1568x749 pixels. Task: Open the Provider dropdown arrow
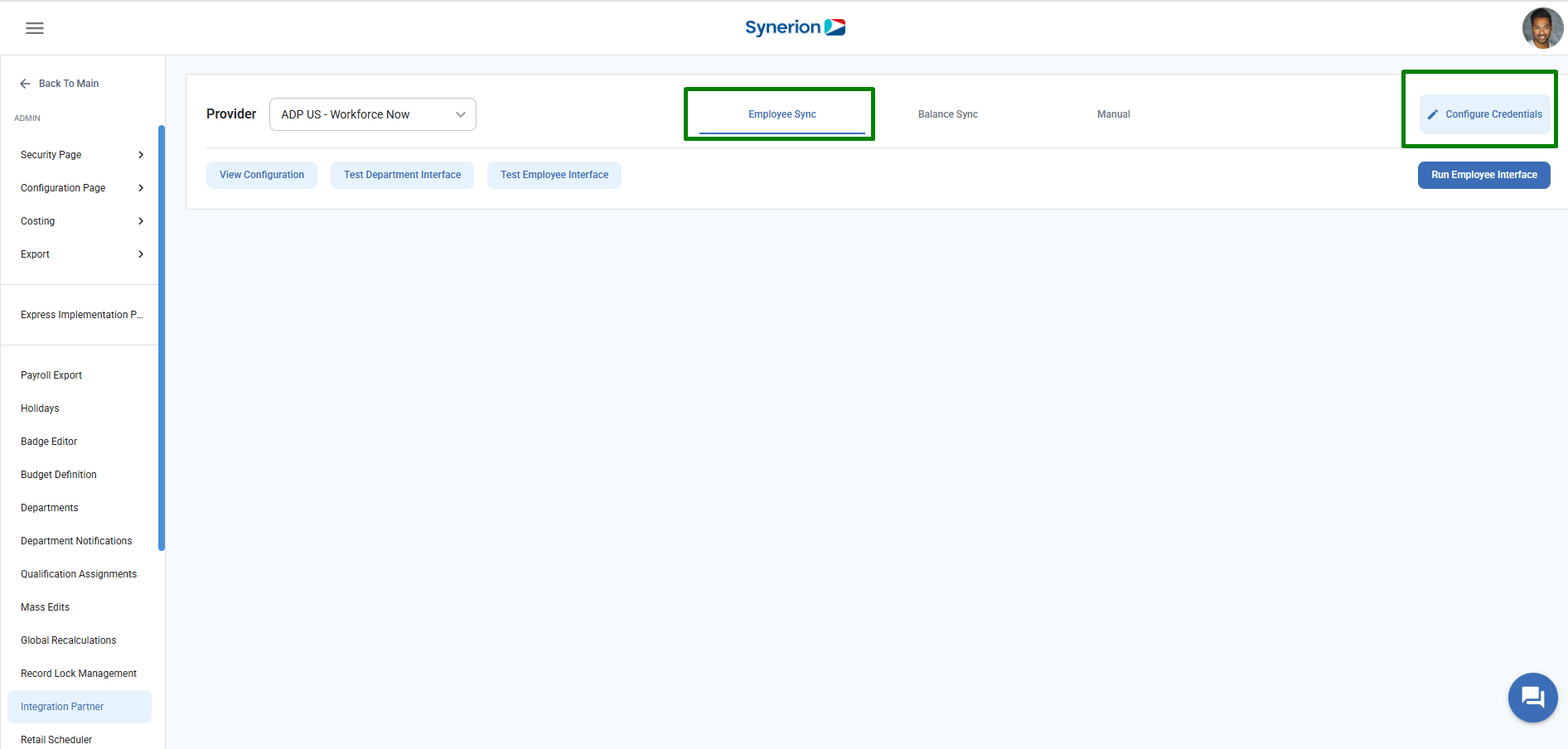click(x=461, y=114)
